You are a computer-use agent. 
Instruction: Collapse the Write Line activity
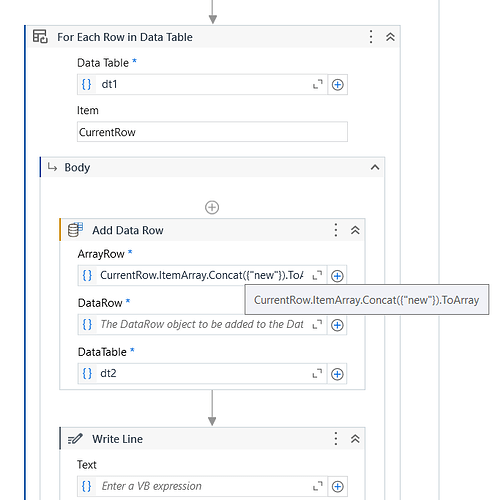pos(355,439)
